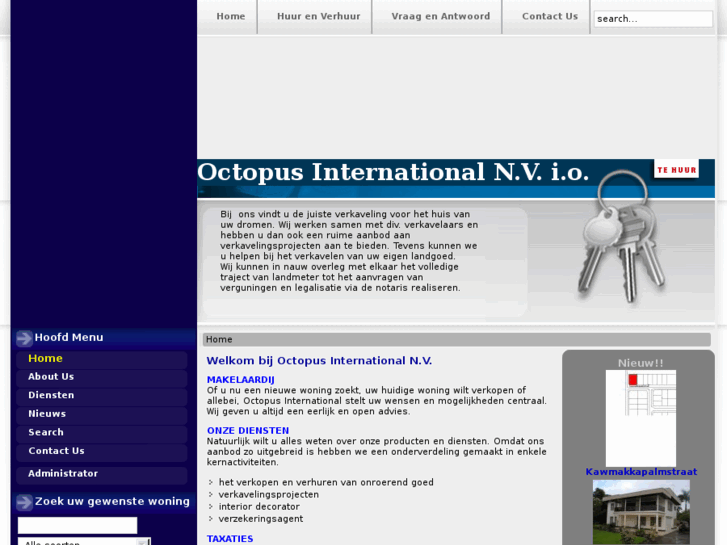Open Search in sidebar menu
The image size is (727, 545).
point(102,433)
